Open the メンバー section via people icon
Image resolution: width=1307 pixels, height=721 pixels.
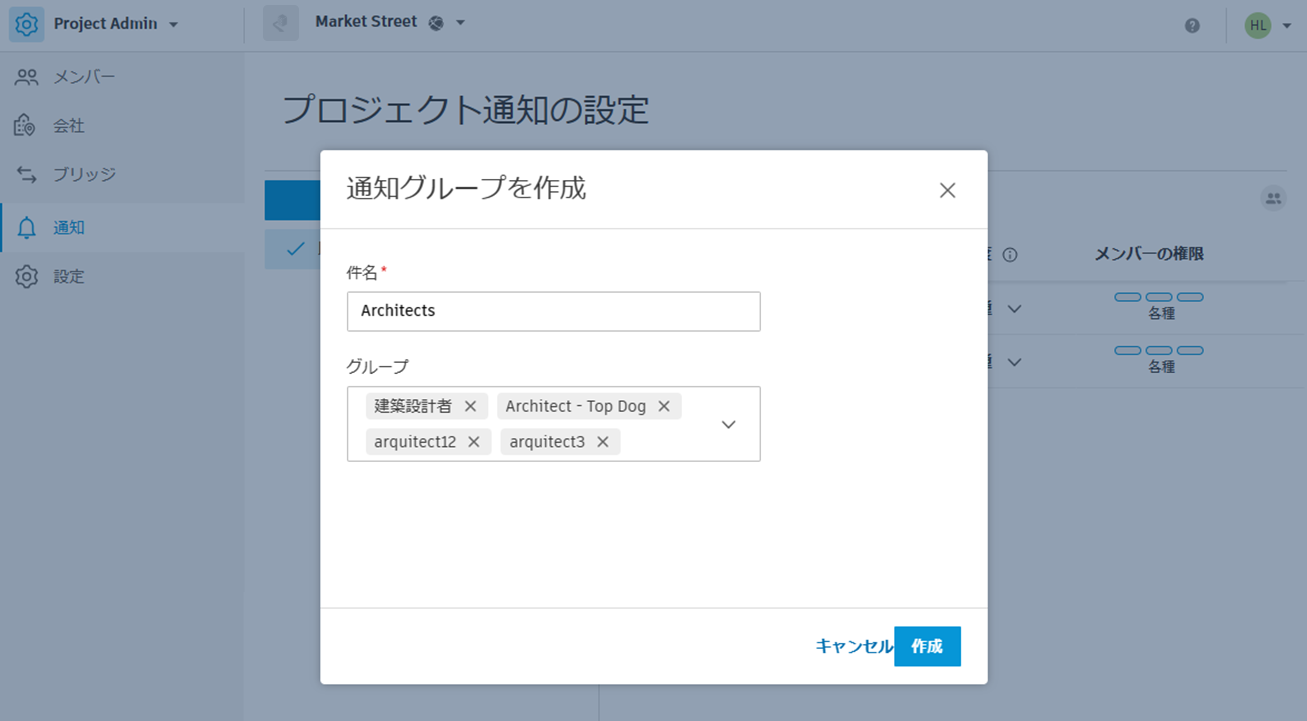coord(27,76)
